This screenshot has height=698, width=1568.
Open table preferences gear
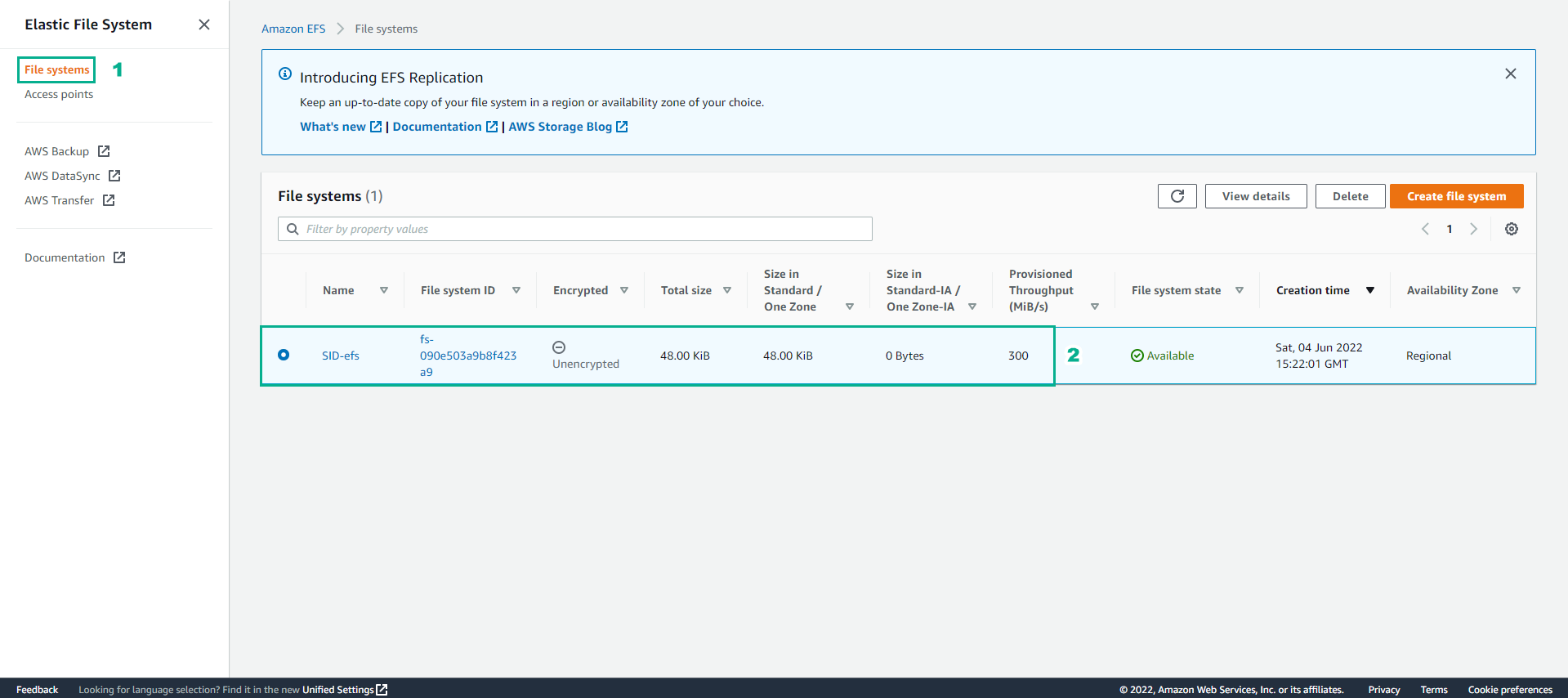point(1512,229)
